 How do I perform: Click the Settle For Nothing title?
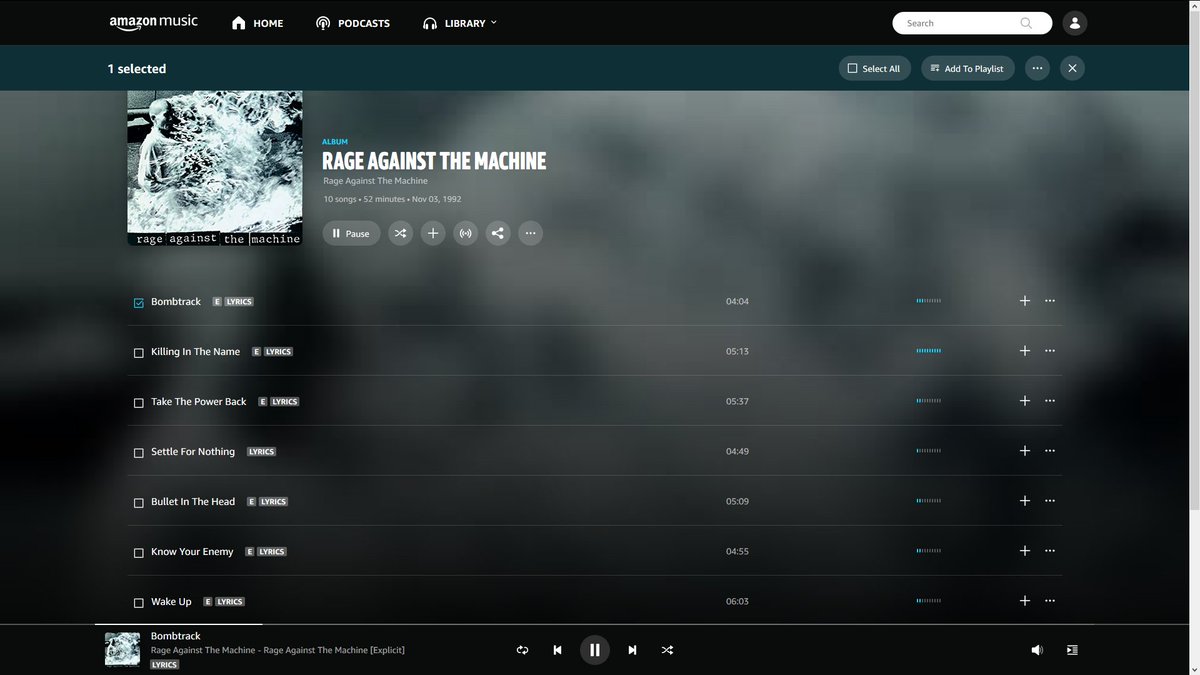tap(193, 451)
